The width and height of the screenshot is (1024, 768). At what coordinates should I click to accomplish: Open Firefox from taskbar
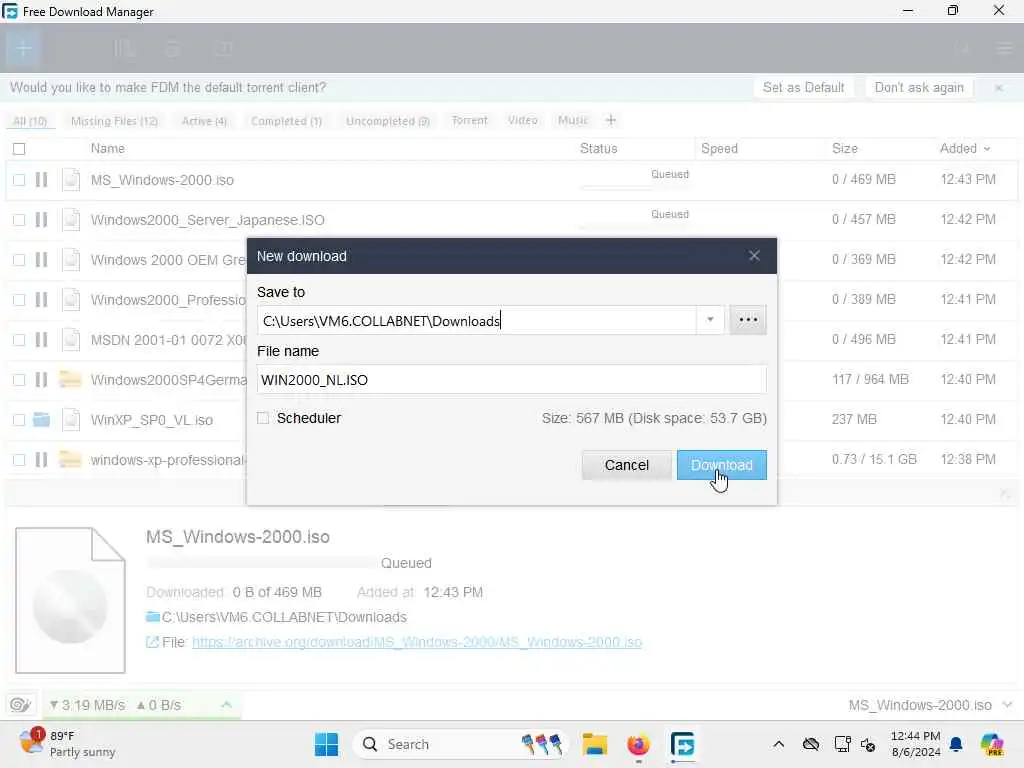coord(638,744)
